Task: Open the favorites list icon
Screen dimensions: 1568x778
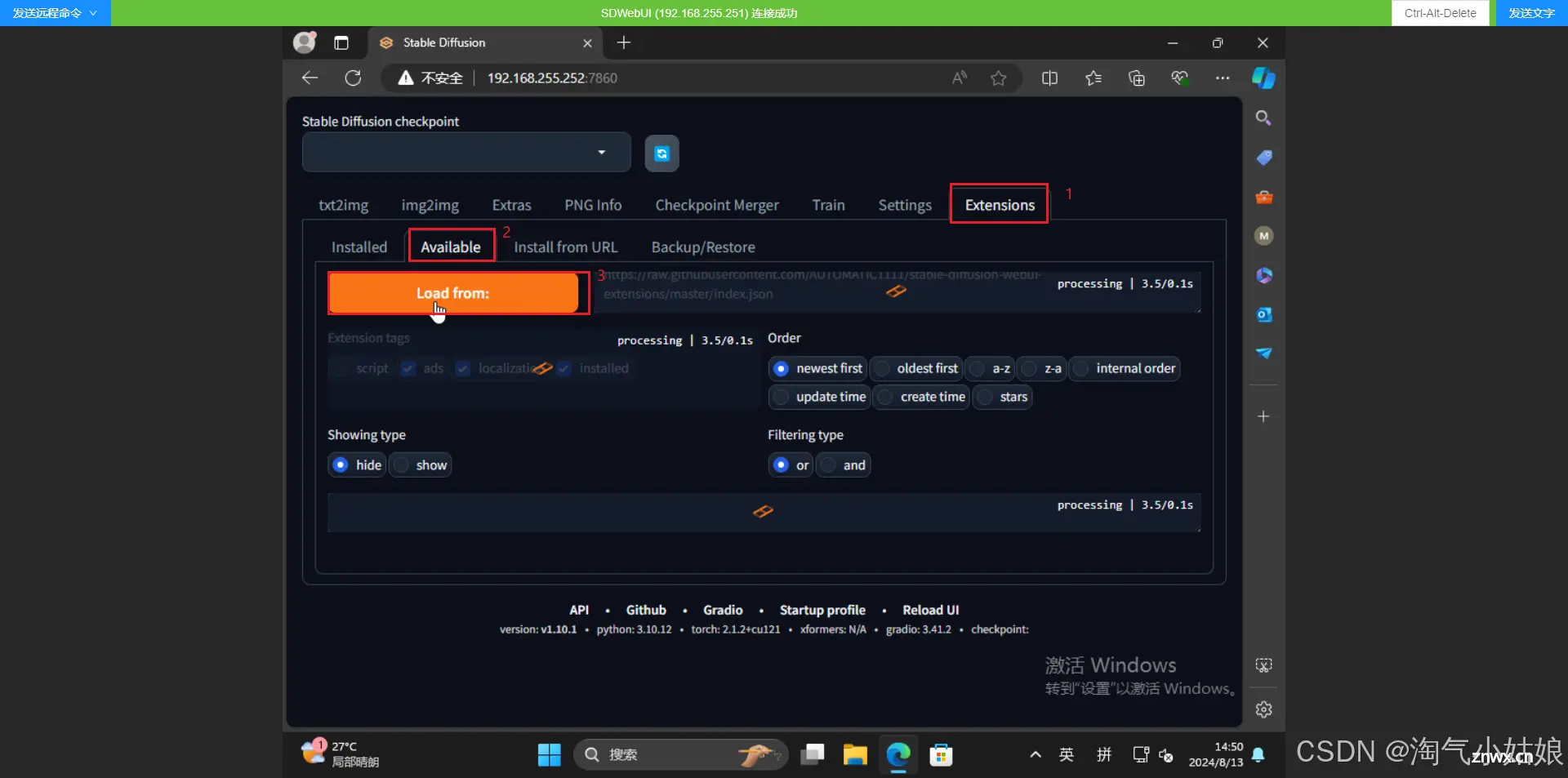Action: tap(1094, 78)
